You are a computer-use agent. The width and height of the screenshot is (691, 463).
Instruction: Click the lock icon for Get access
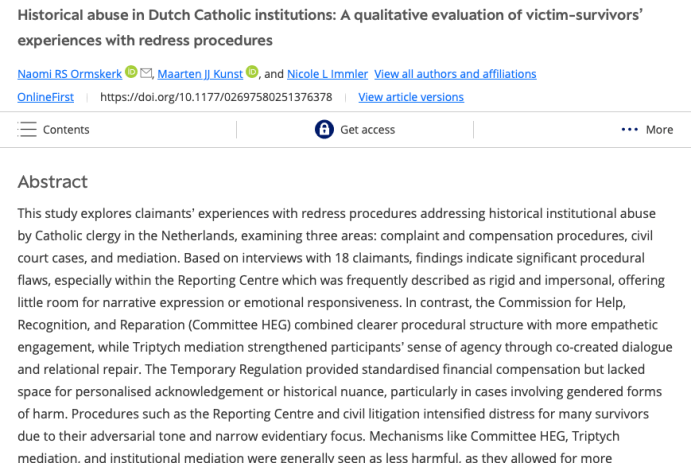click(x=324, y=129)
